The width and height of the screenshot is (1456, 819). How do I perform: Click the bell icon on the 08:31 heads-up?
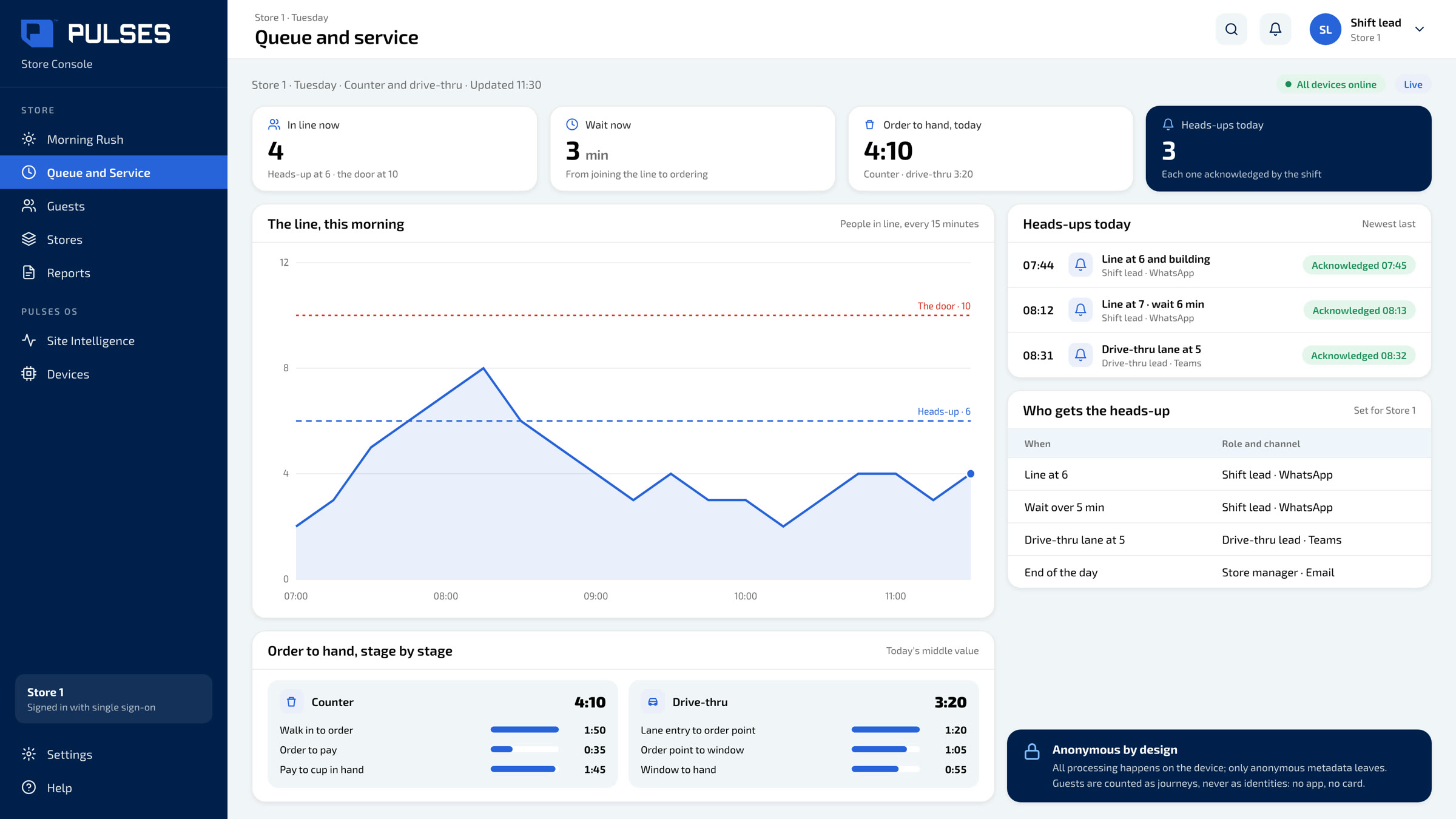click(1080, 355)
